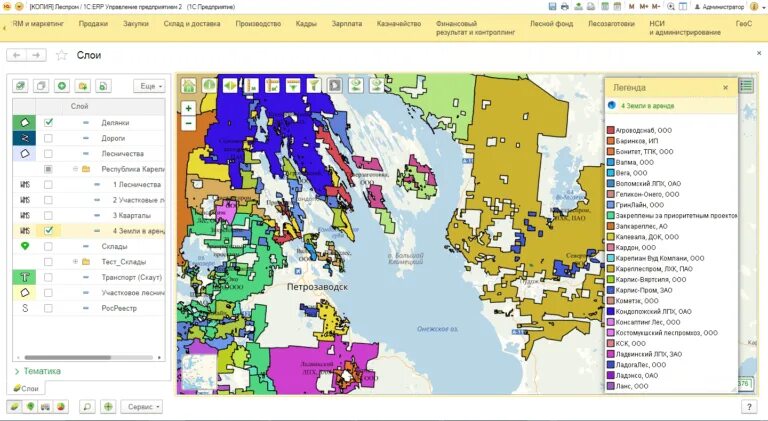The height and width of the screenshot is (421, 768).
Task: Enable the Дороги layer checkbox
Action: click(x=48, y=138)
